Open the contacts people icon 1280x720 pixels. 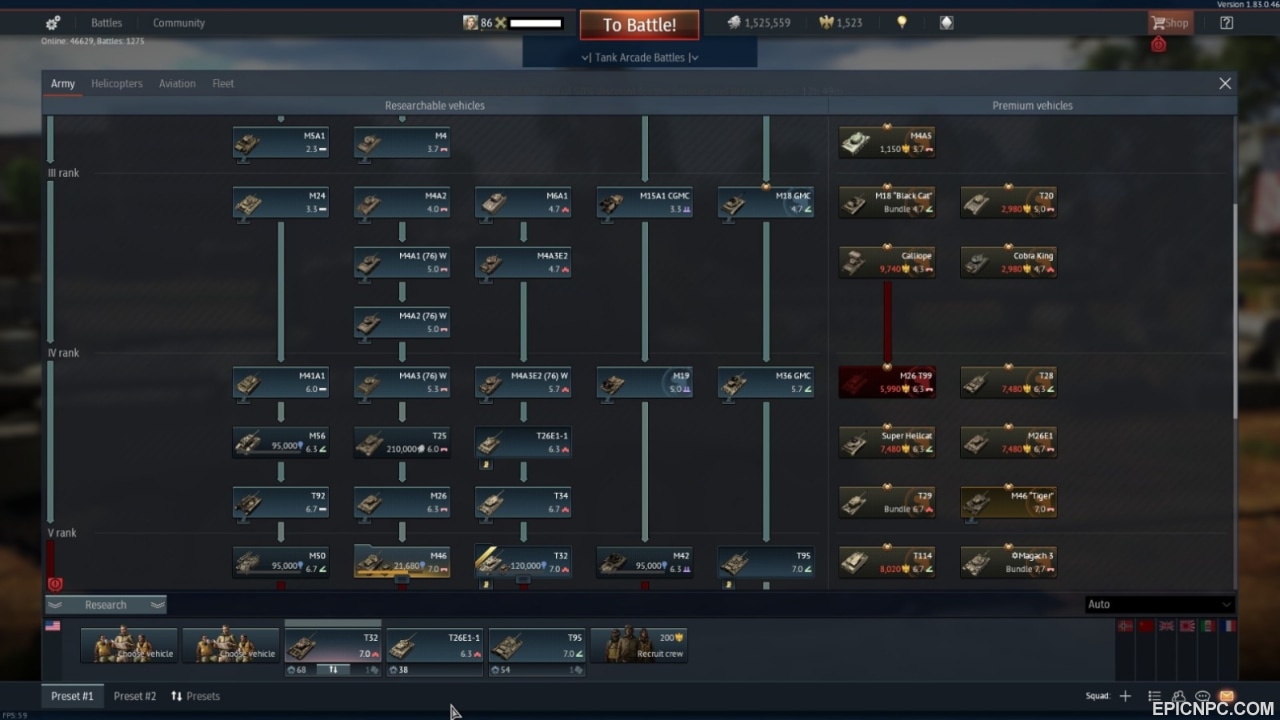coord(1179,696)
